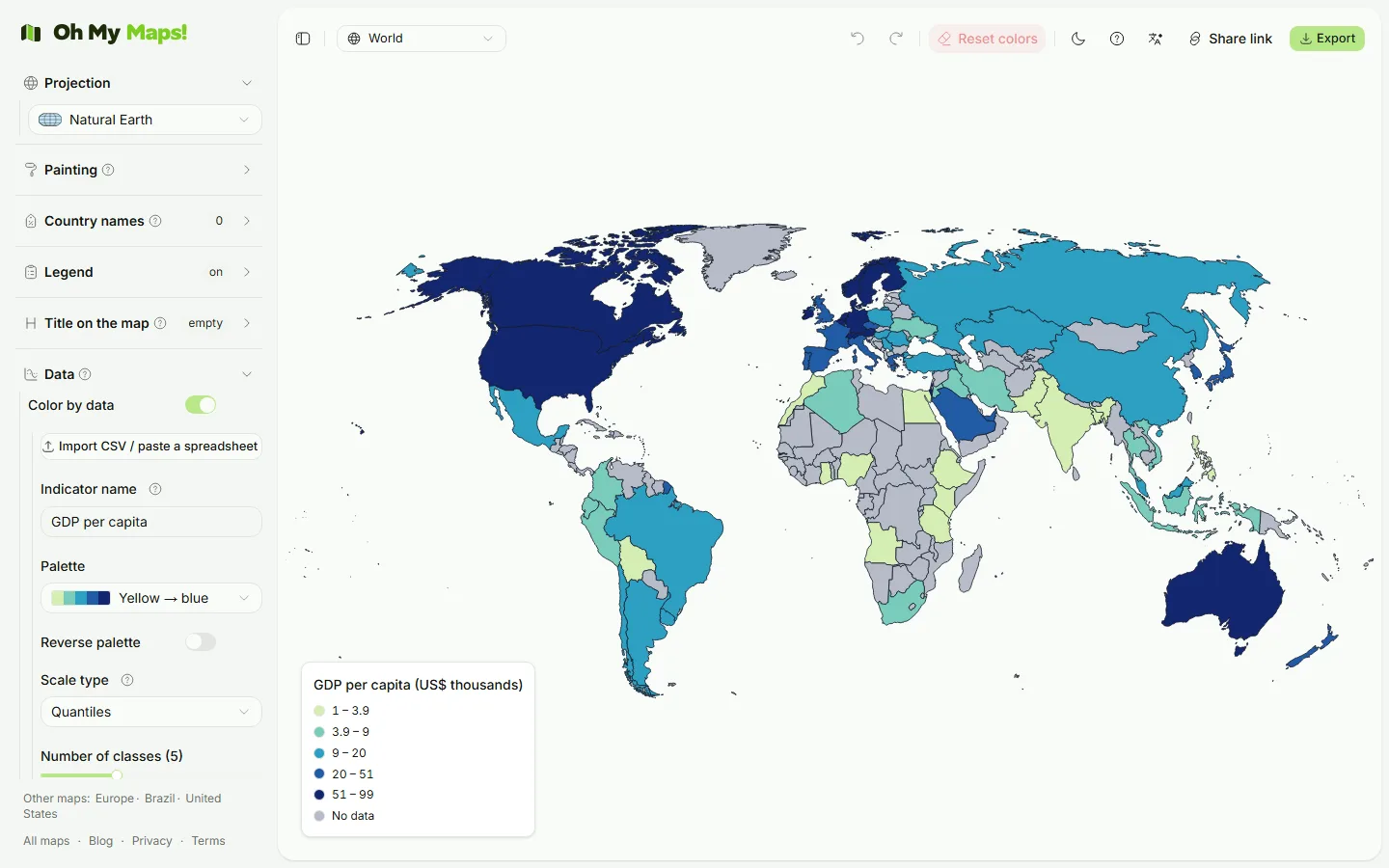The width and height of the screenshot is (1389, 868).
Task: Open the Brazil map link
Action: [x=160, y=799]
